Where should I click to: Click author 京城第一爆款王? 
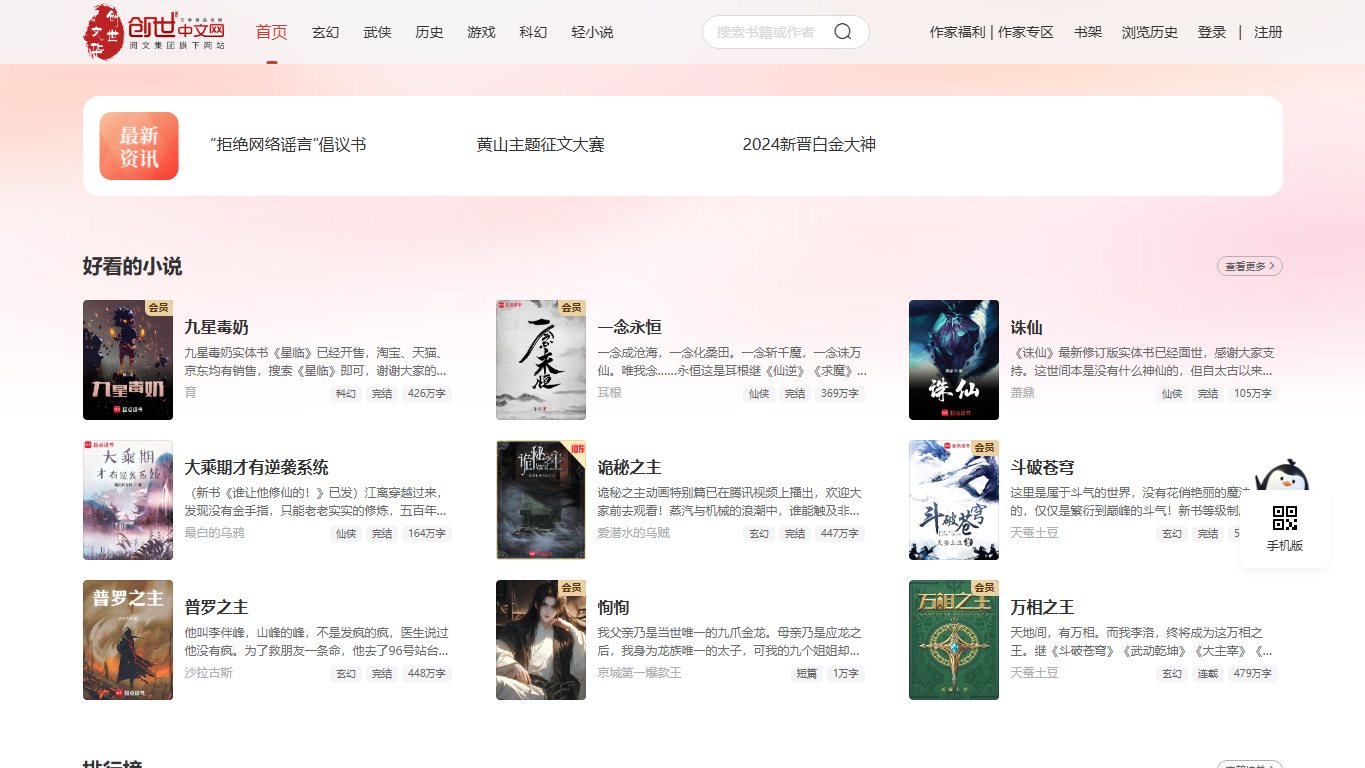(639, 673)
